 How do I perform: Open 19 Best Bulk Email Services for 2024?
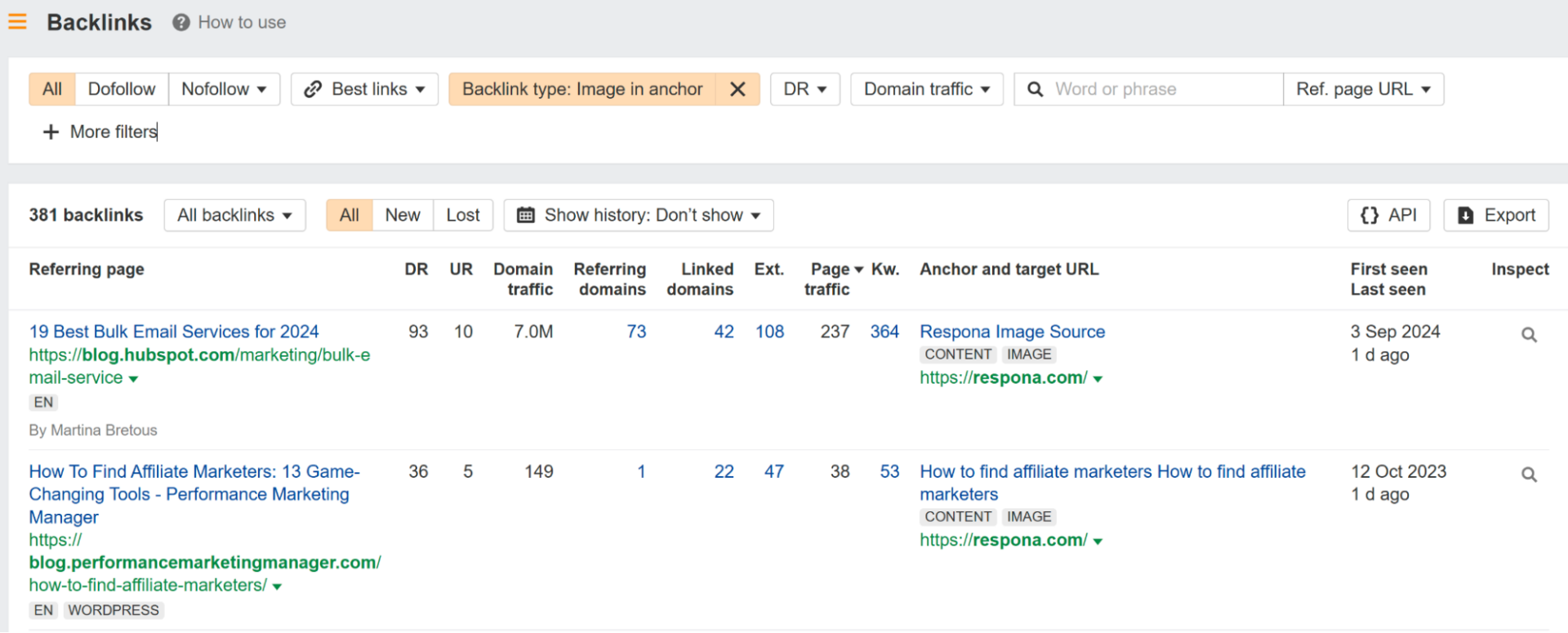[174, 332]
